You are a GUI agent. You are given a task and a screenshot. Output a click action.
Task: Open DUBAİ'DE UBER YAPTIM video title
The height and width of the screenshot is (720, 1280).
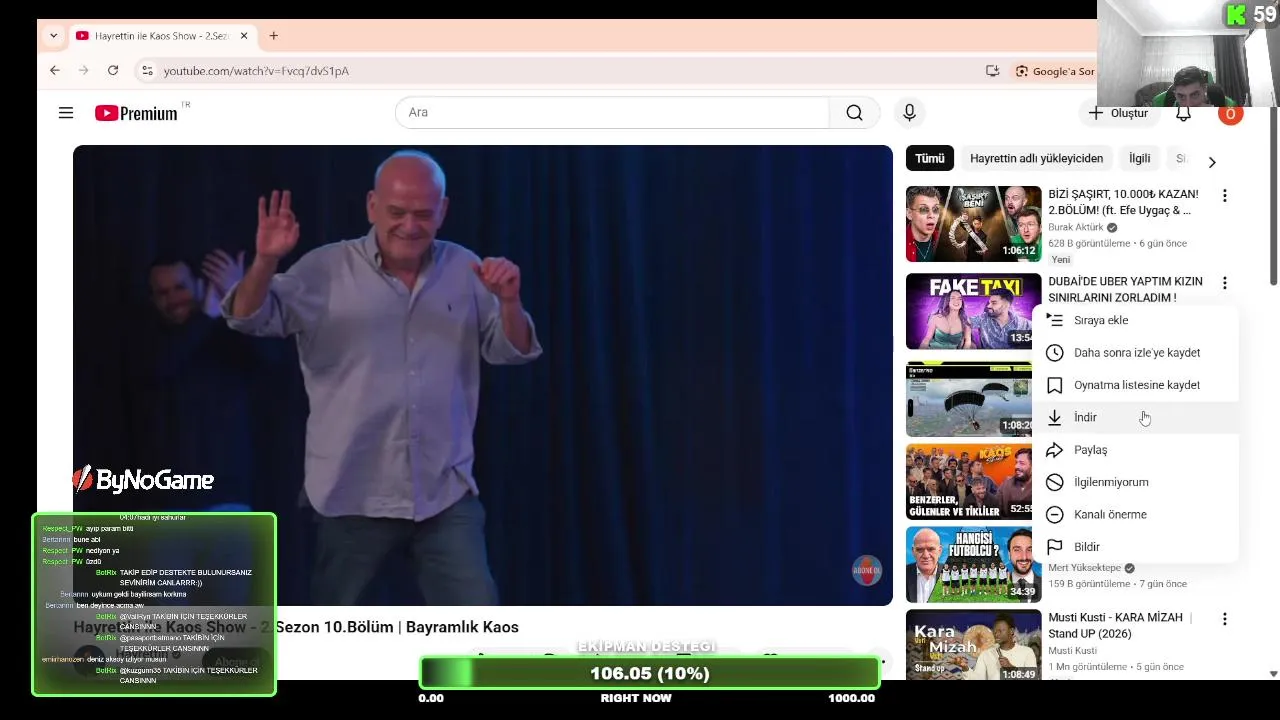(x=1125, y=289)
